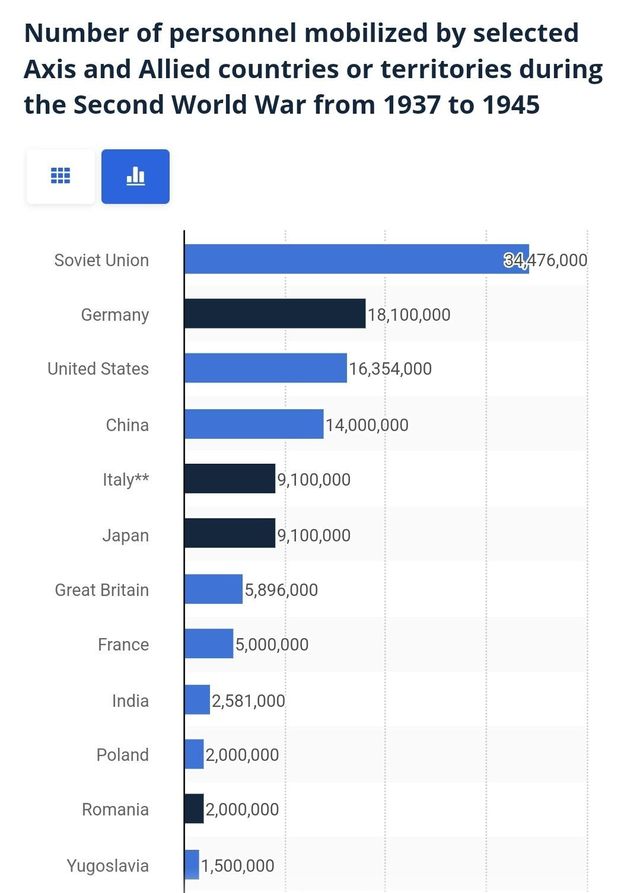Screen dimensions: 640x893
Task: Select the United States bar
Action: [265, 368]
